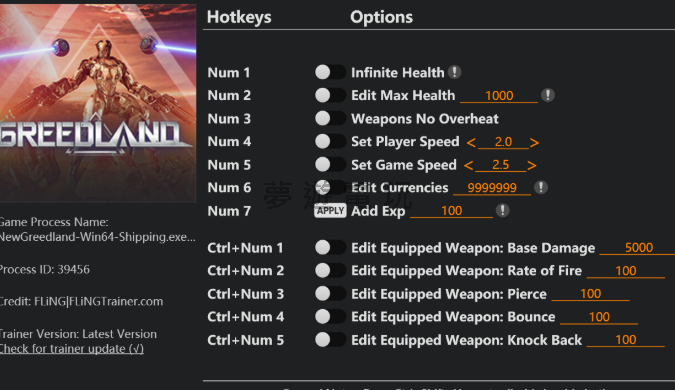Click the info icon next to Edit Max Health
The image size is (675, 390).
(548, 95)
